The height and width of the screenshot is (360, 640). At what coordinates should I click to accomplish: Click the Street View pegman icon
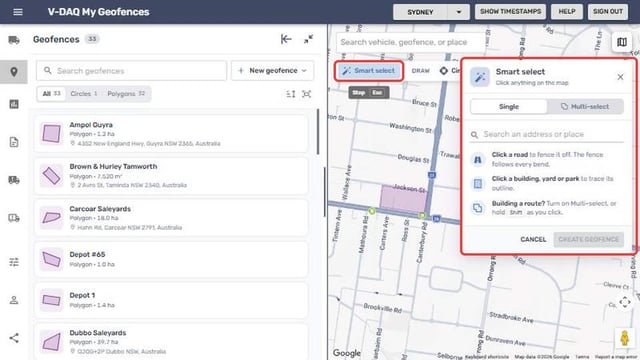[624, 338]
